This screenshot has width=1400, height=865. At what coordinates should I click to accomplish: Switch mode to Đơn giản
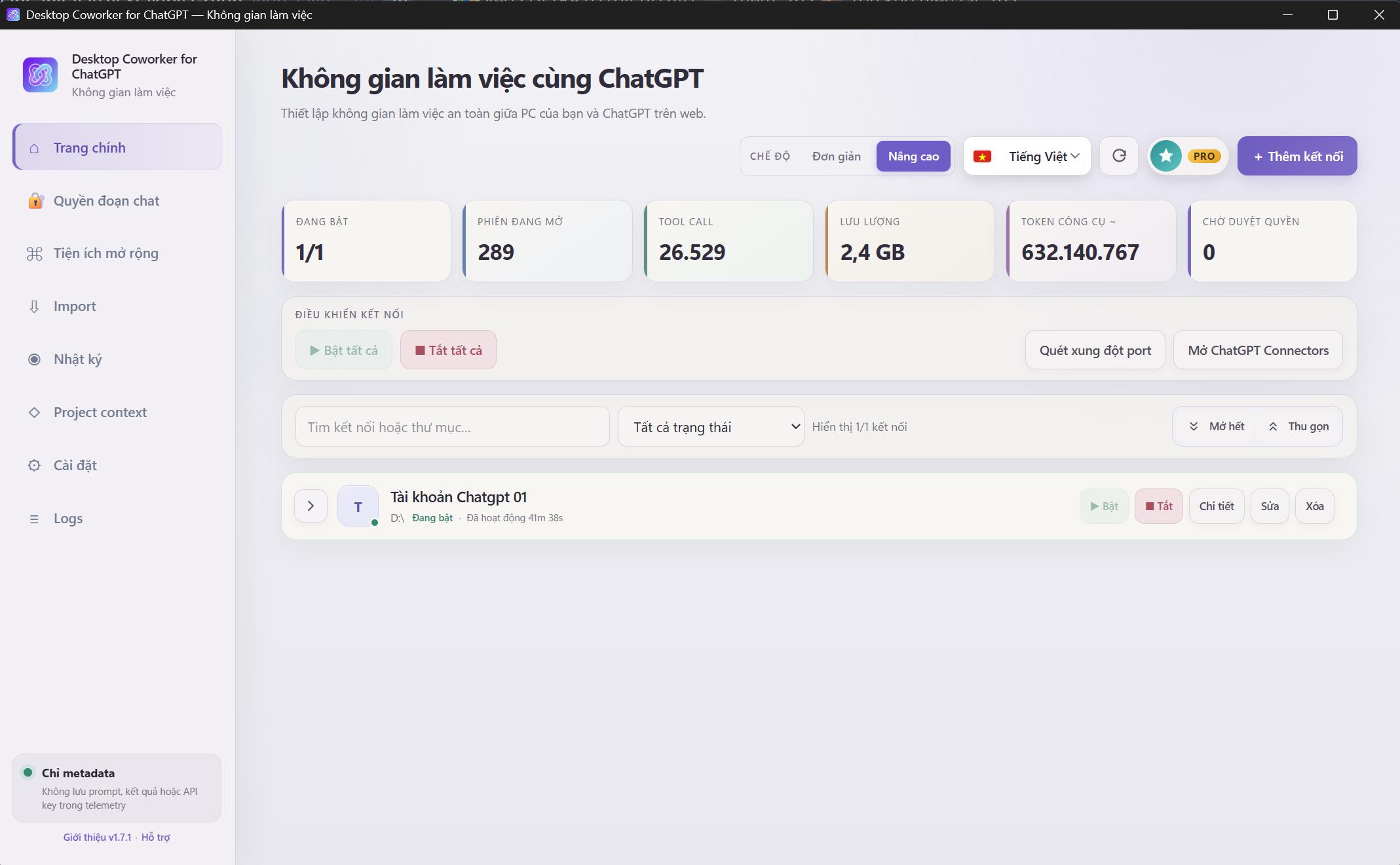(x=837, y=156)
